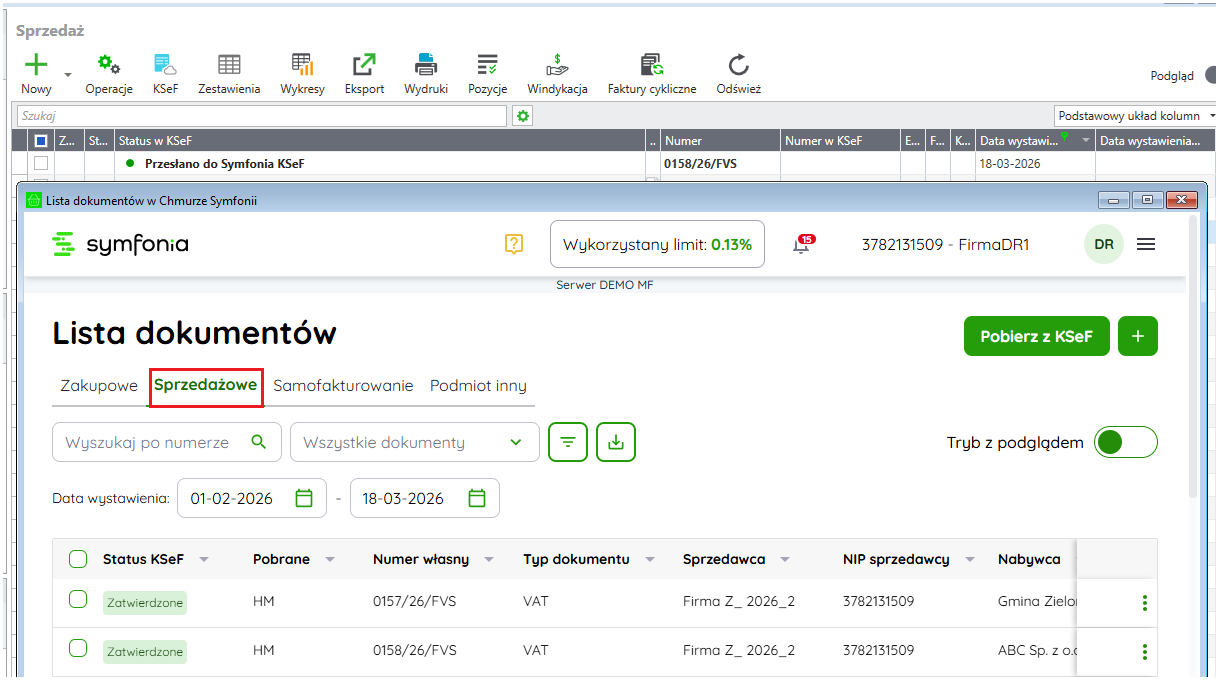Open the Podstawowy układ kolumn dropdown
1216x690 pixels.
click(x=1135, y=116)
